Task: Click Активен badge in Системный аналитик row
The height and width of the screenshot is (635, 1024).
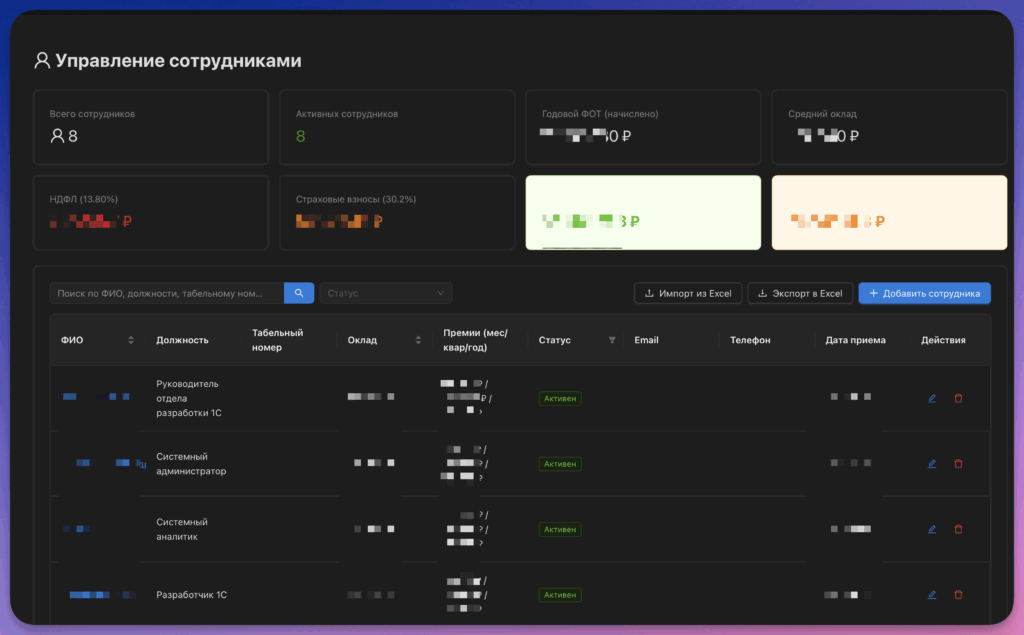Action: tap(560, 529)
